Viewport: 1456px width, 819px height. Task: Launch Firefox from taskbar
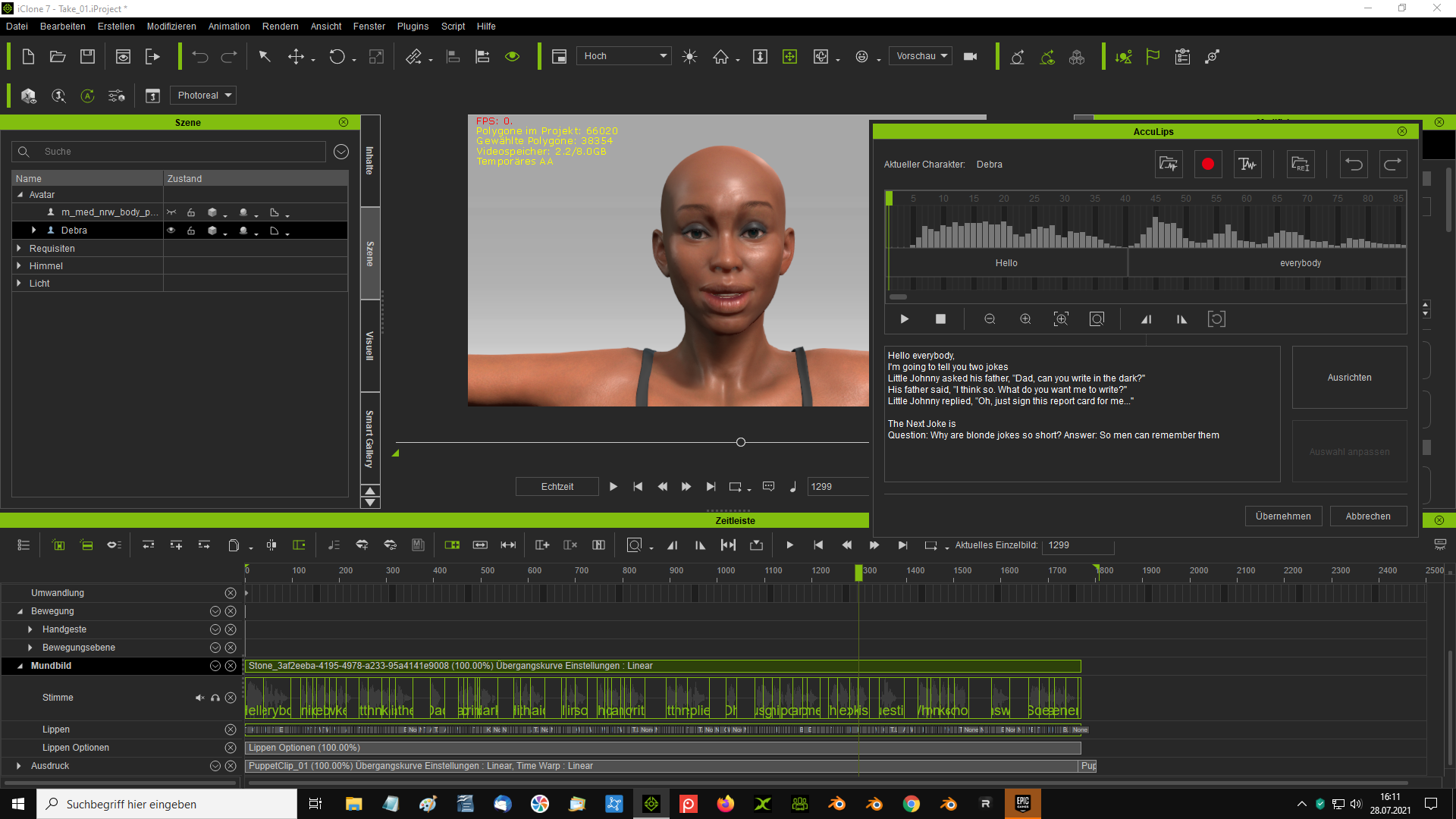(726, 804)
